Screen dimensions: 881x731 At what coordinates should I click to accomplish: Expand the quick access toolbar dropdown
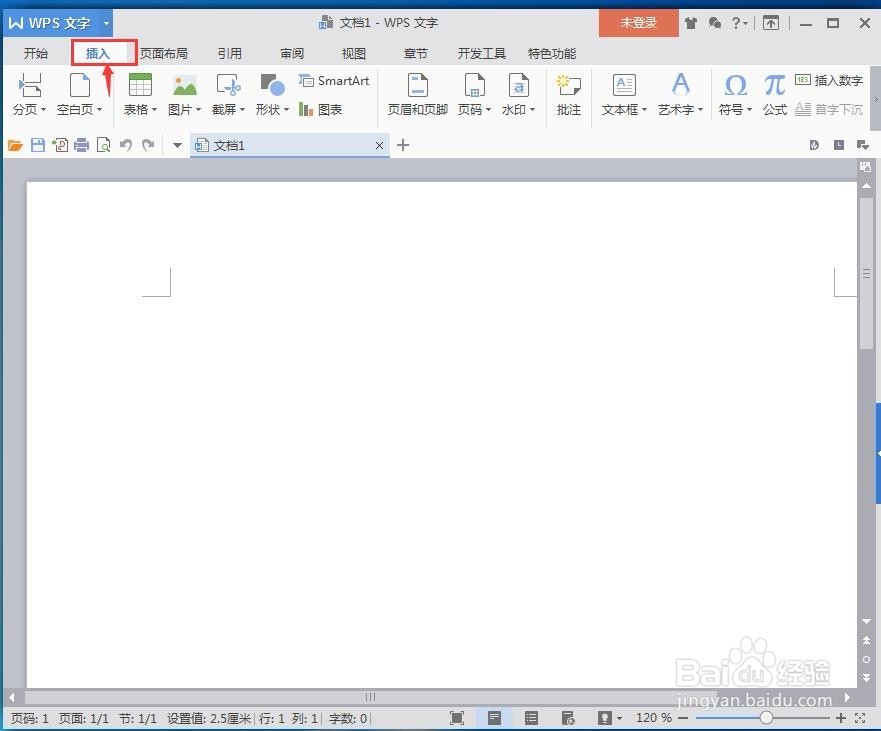(x=177, y=146)
